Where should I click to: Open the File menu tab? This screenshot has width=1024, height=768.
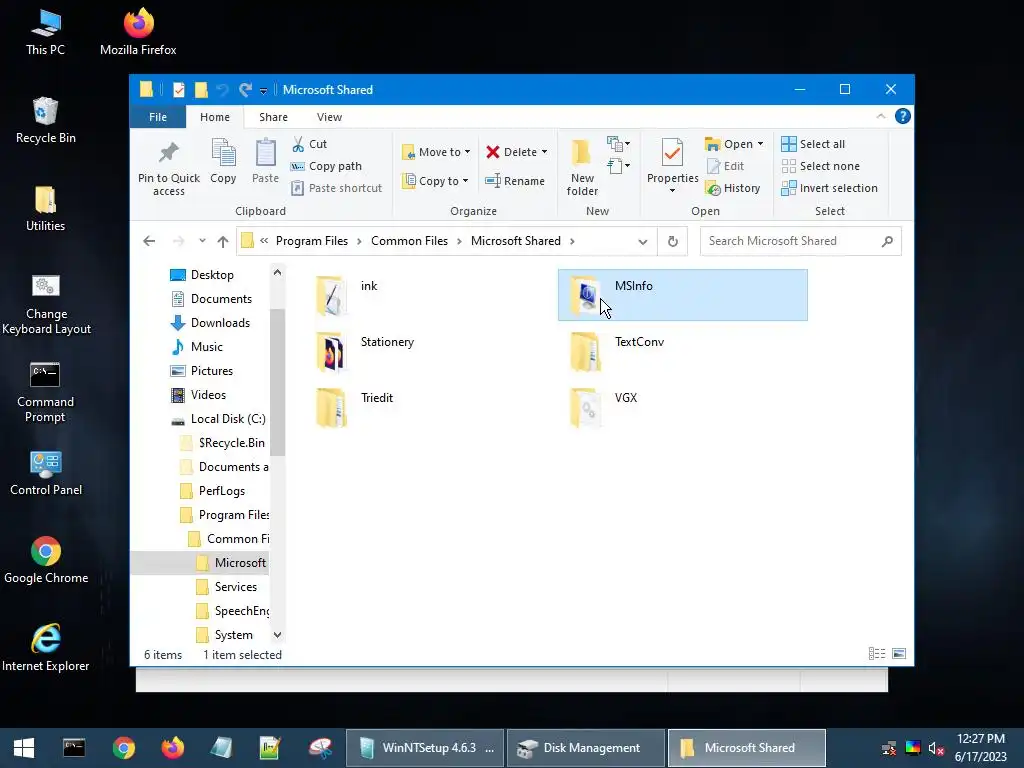pyautogui.click(x=158, y=117)
